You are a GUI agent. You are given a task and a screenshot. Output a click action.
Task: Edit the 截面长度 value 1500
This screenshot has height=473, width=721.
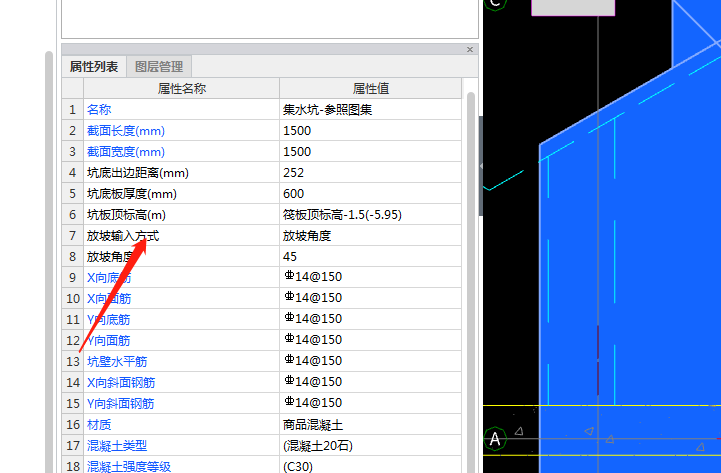pos(371,131)
